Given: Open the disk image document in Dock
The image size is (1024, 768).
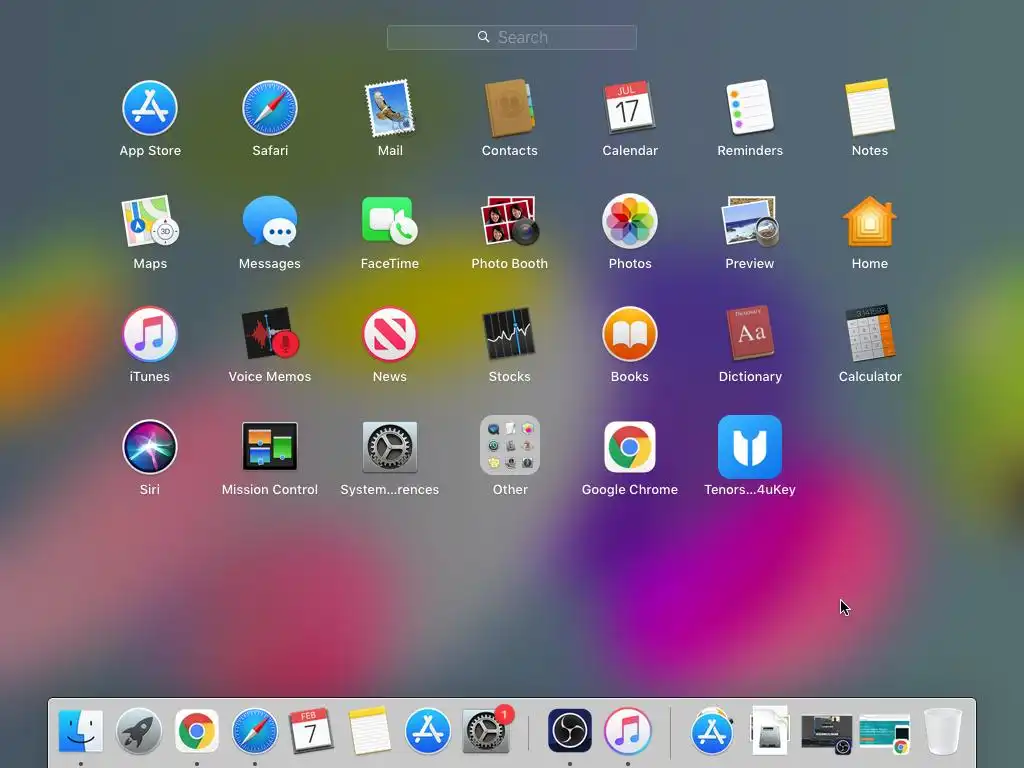Looking at the screenshot, I should click(x=769, y=730).
